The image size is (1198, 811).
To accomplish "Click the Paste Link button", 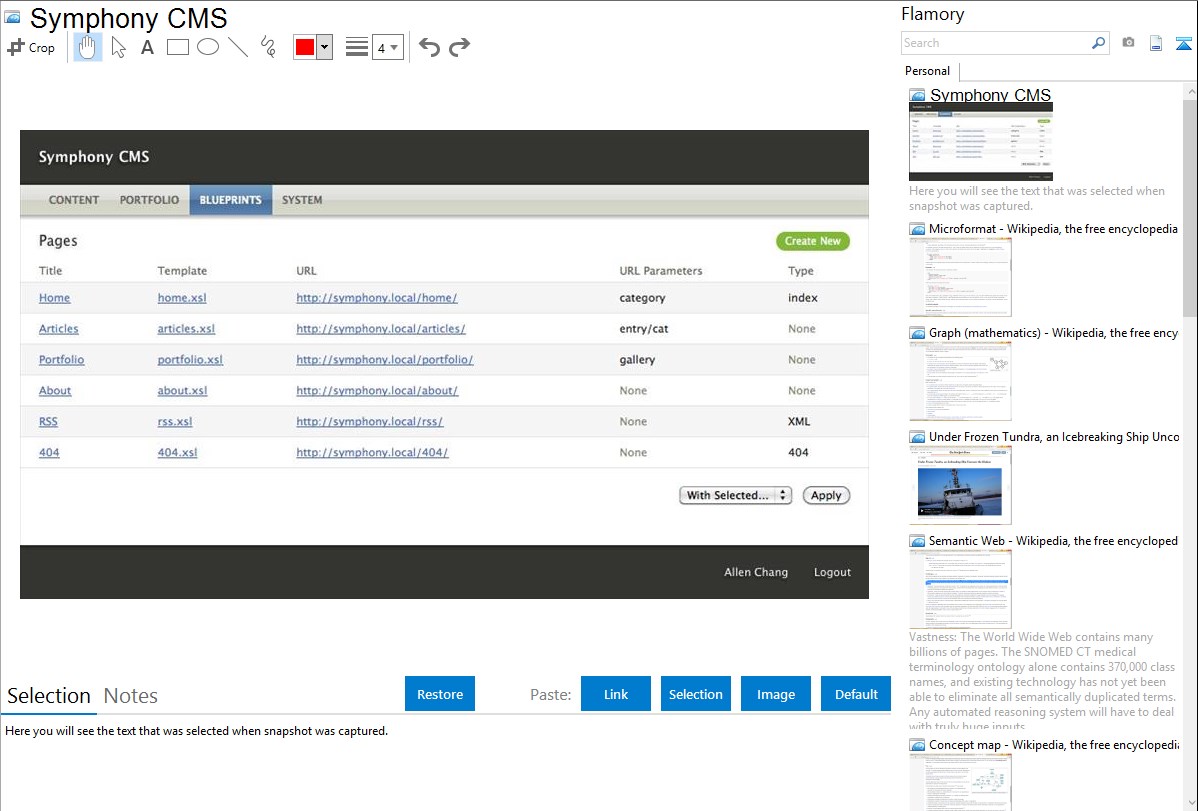I will coord(616,694).
